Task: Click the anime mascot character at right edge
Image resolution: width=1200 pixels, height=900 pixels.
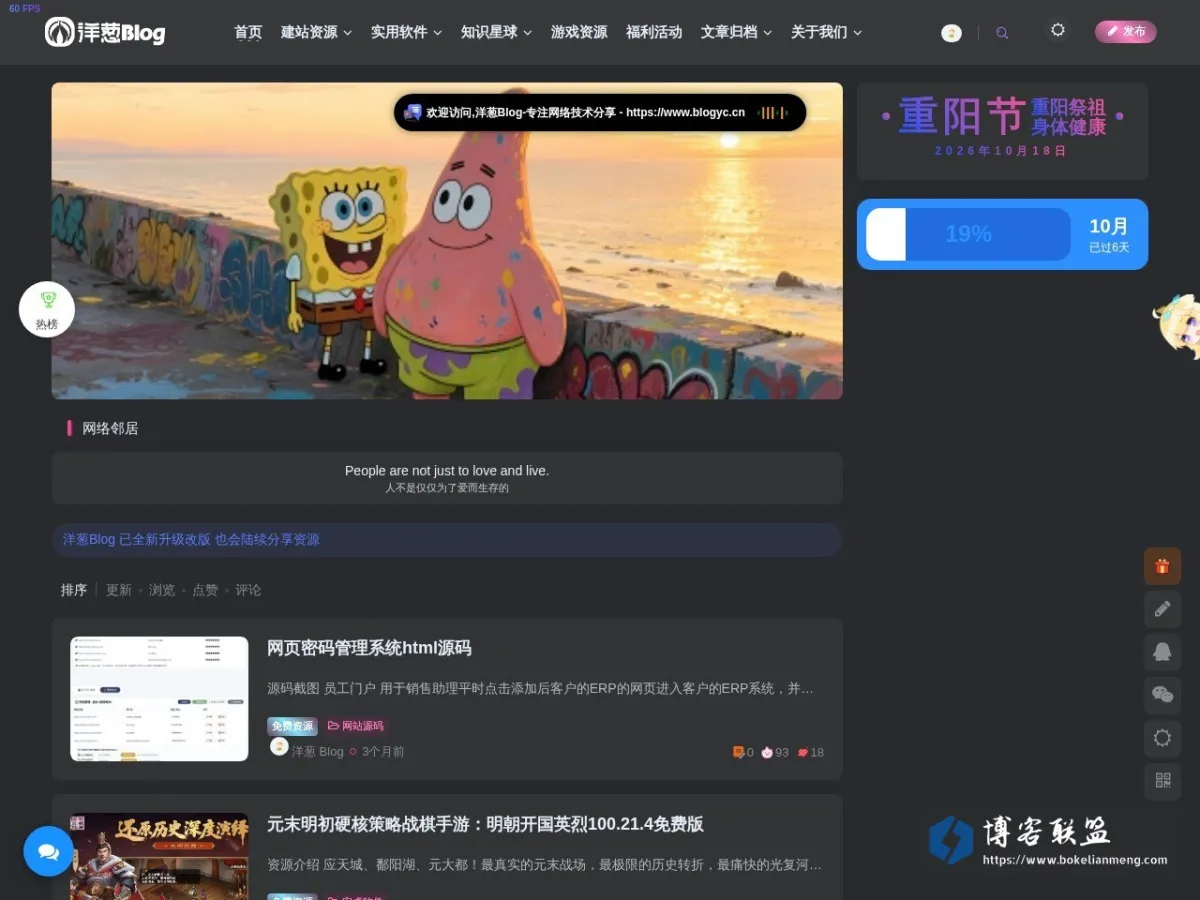Action: point(1177,326)
